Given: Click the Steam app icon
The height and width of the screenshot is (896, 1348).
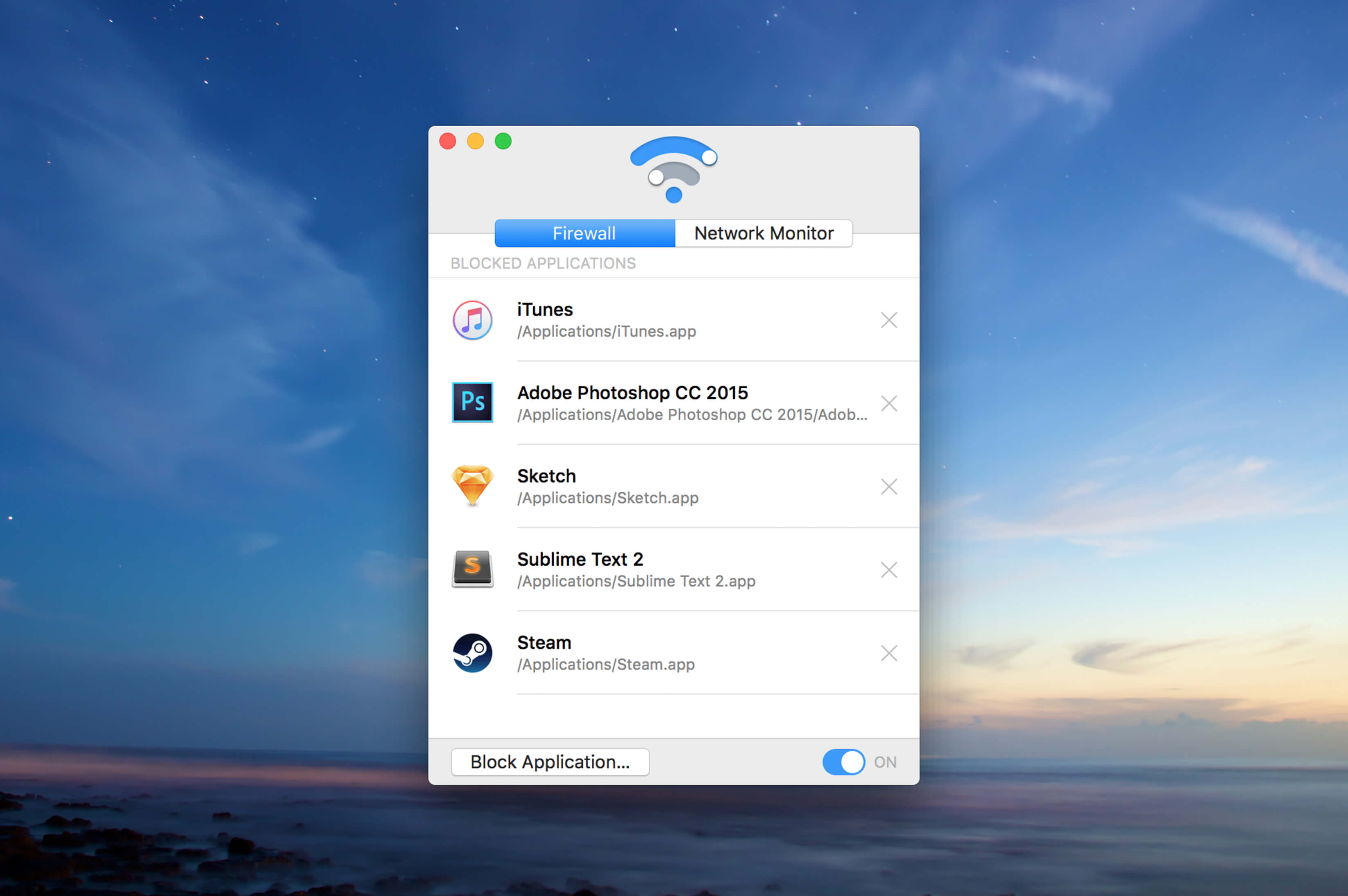Looking at the screenshot, I should 472,652.
